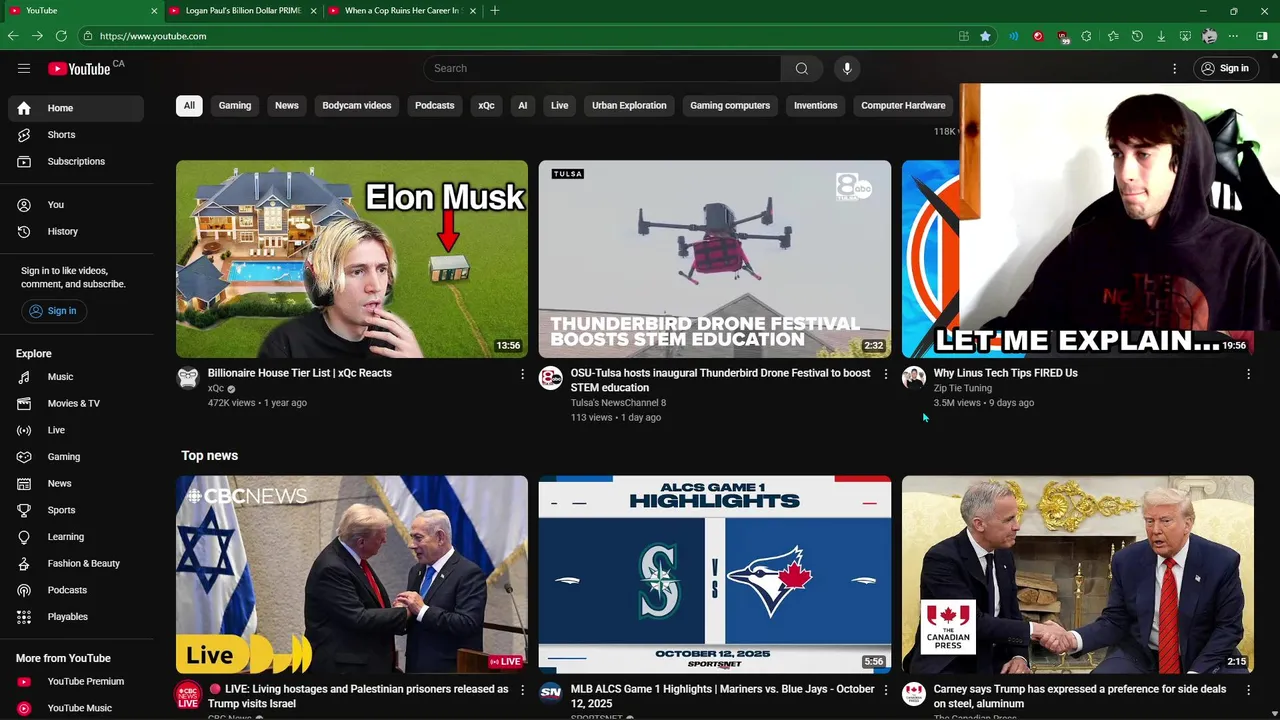
Task: Open History in sidebar
Action: tap(76, 231)
